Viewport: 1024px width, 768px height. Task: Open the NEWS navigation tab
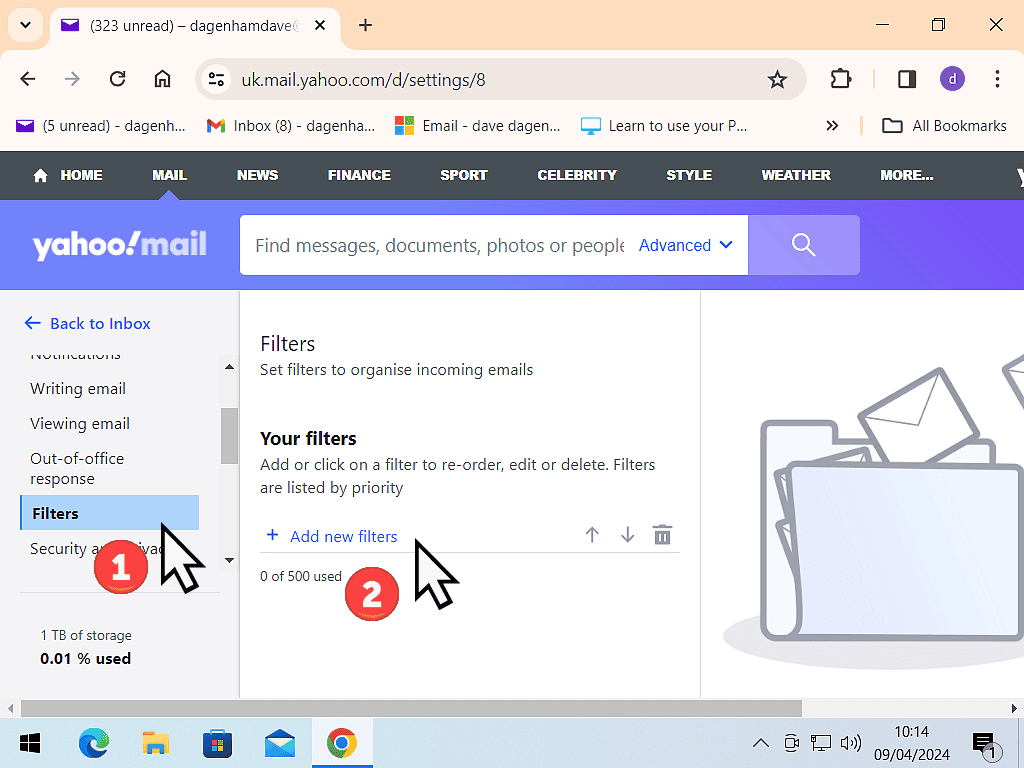257,175
